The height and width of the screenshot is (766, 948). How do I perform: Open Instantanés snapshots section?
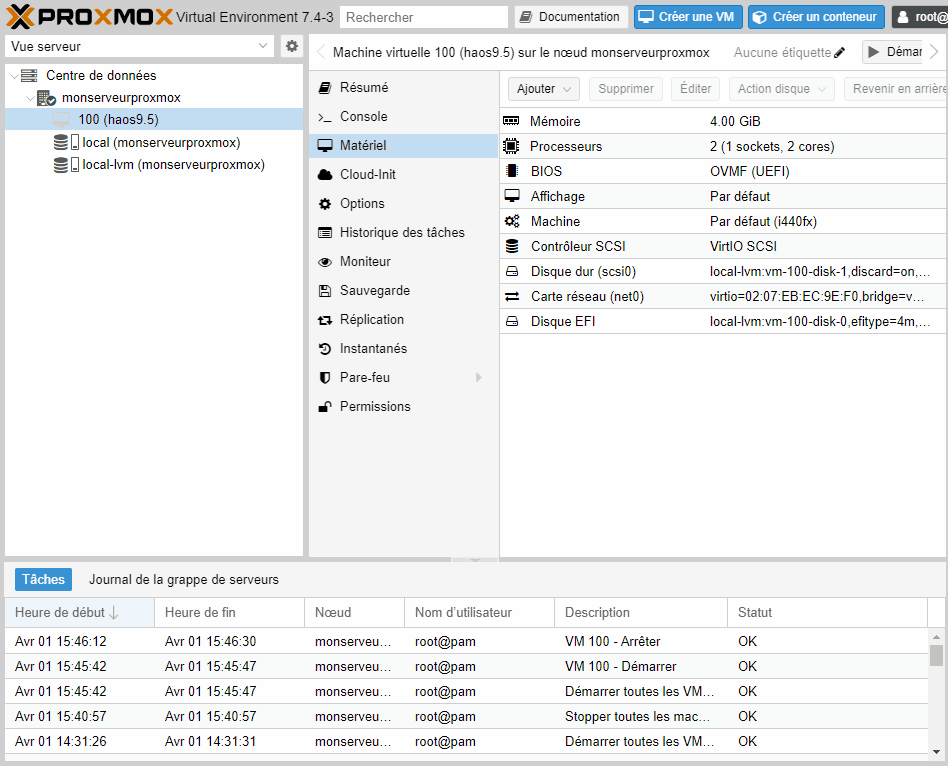point(373,349)
